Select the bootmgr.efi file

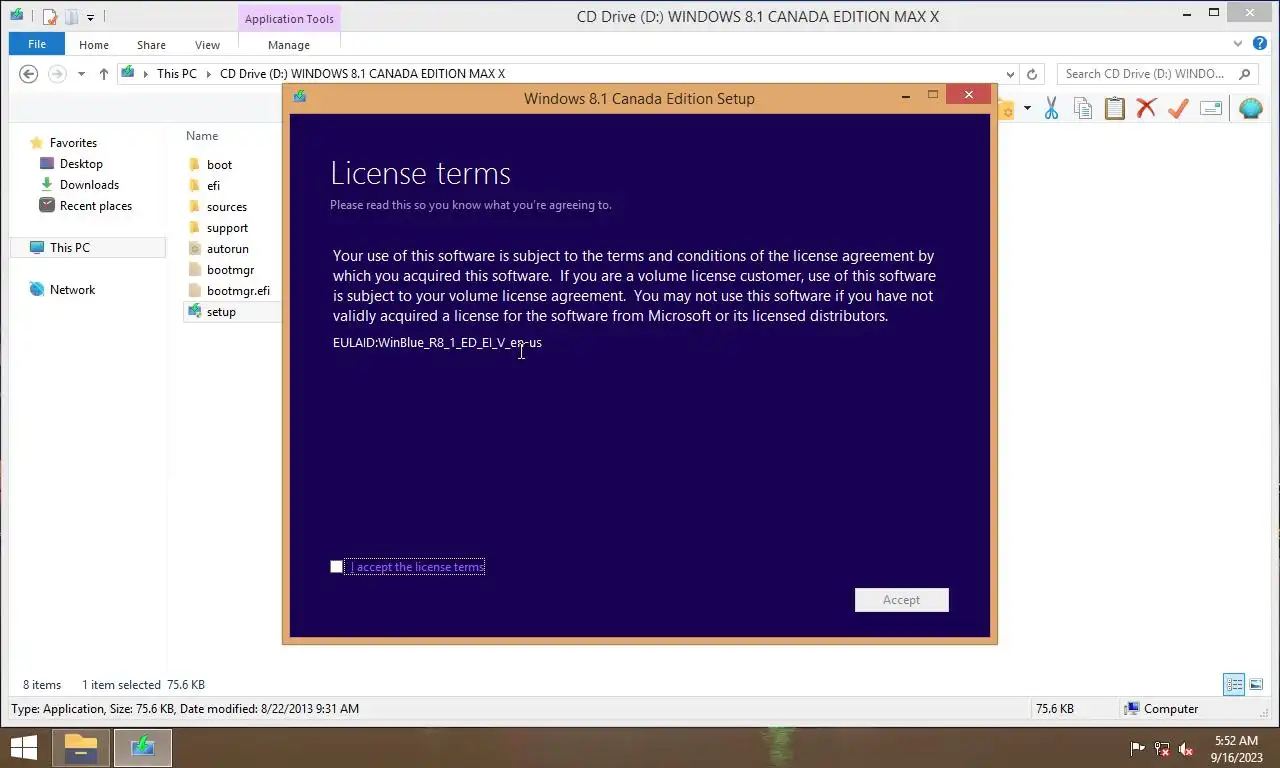(x=238, y=291)
